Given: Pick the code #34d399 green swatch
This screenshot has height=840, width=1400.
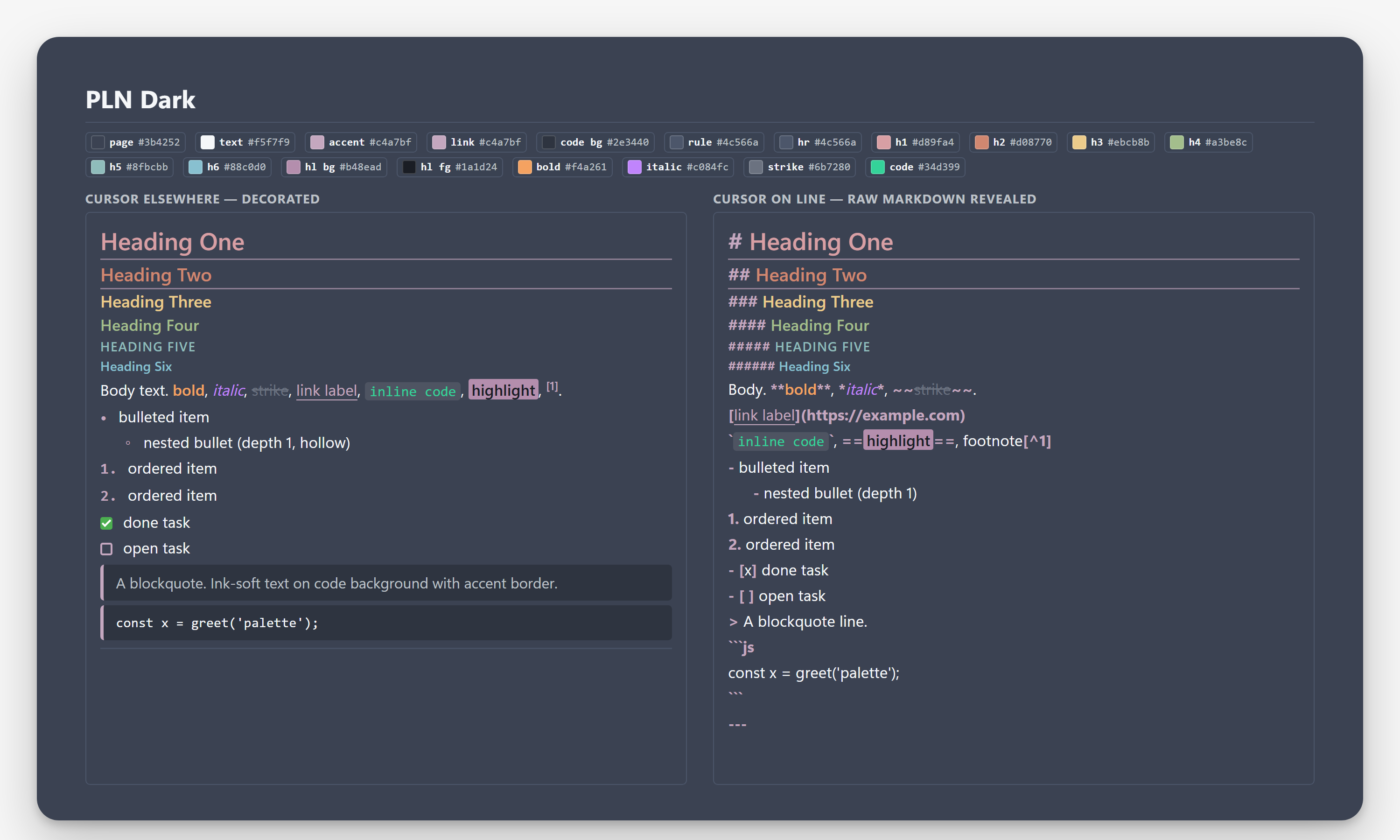Looking at the screenshot, I should [878, 167].
